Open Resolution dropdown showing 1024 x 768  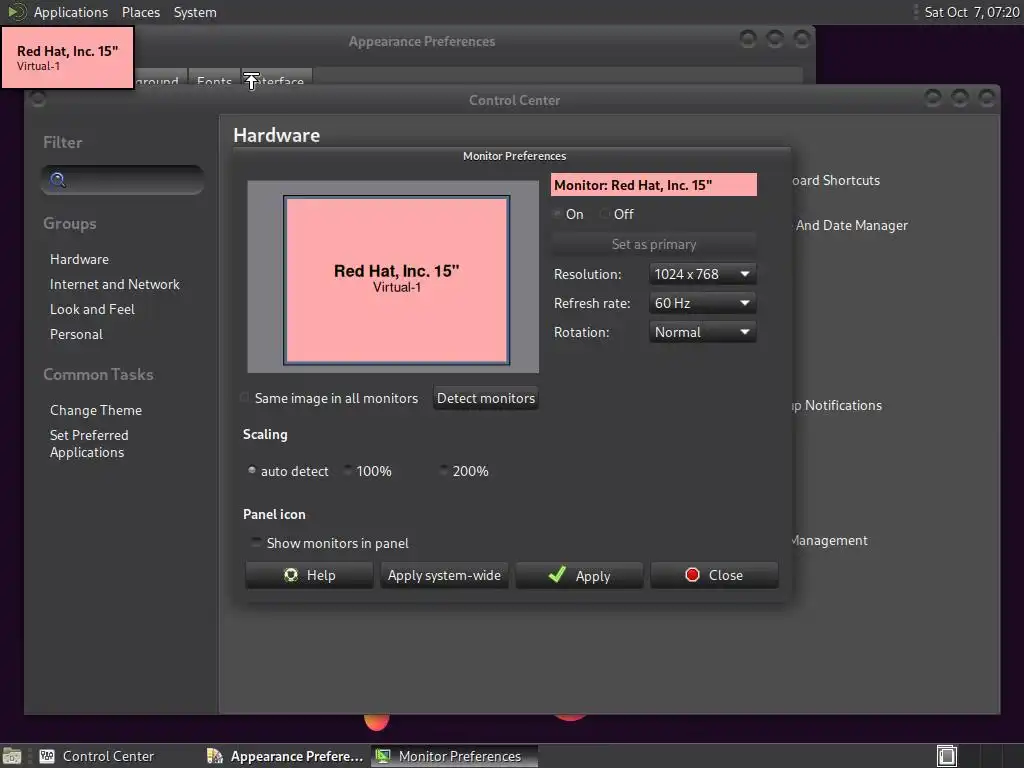coord(703,274)
